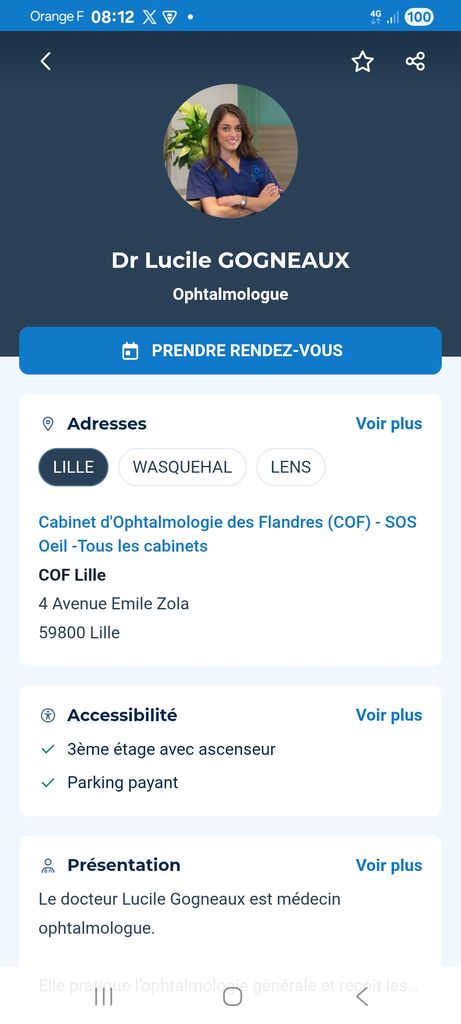Screen dimensions: 461x1024
Task: Tap the accessibility person icon
Action: tap(48, 715)
